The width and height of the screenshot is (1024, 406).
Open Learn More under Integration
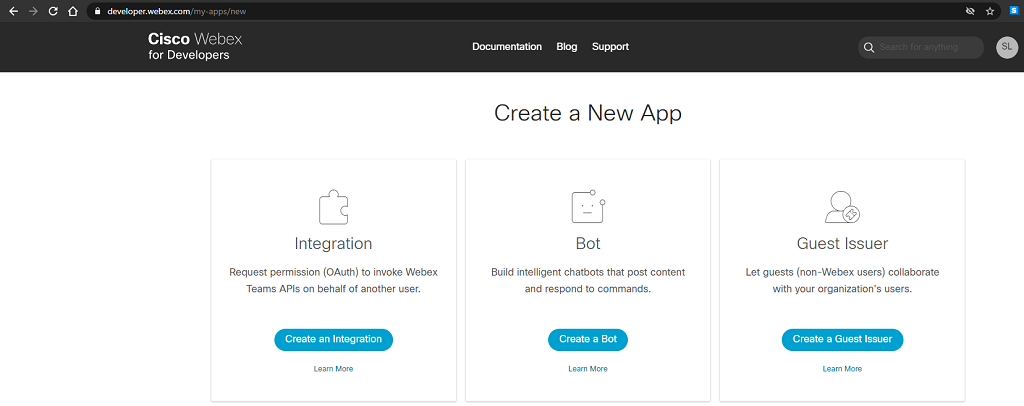point(333,369)
